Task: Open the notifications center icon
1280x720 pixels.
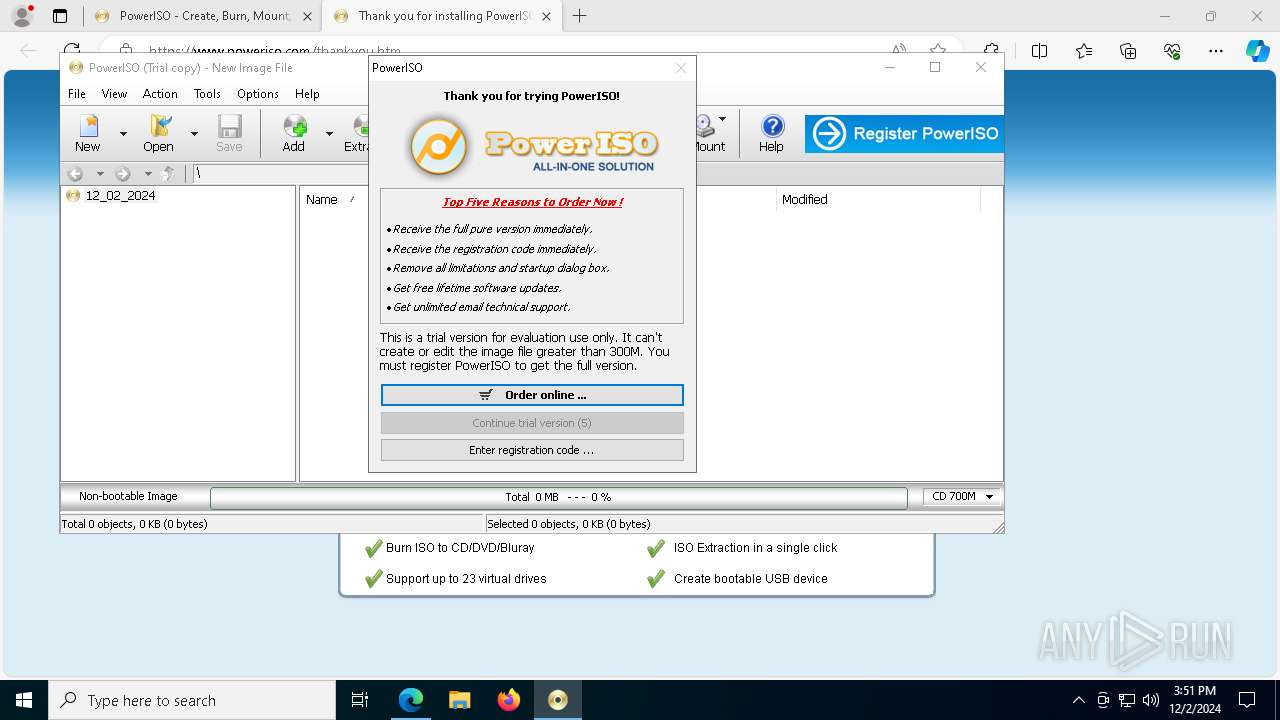Action: point(1247,700)
